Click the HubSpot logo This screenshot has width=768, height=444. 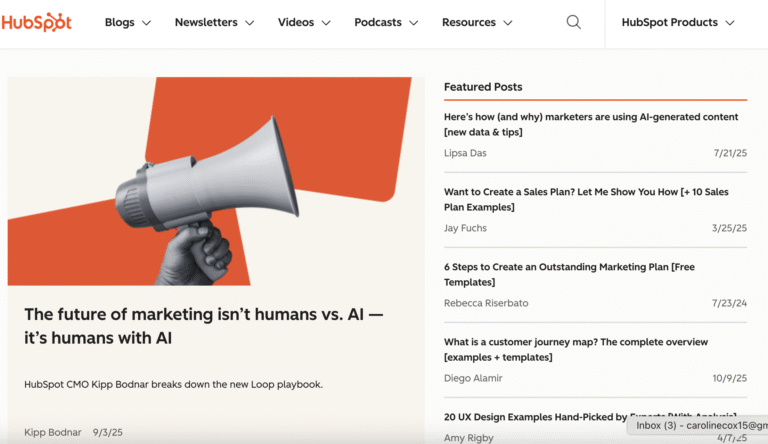(x=36, y=22)
